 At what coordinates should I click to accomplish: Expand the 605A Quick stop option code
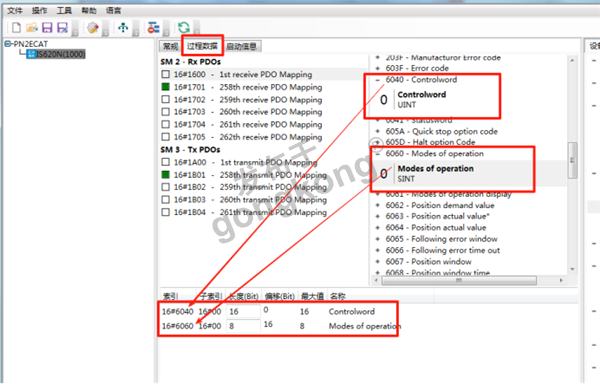point(378,132)
